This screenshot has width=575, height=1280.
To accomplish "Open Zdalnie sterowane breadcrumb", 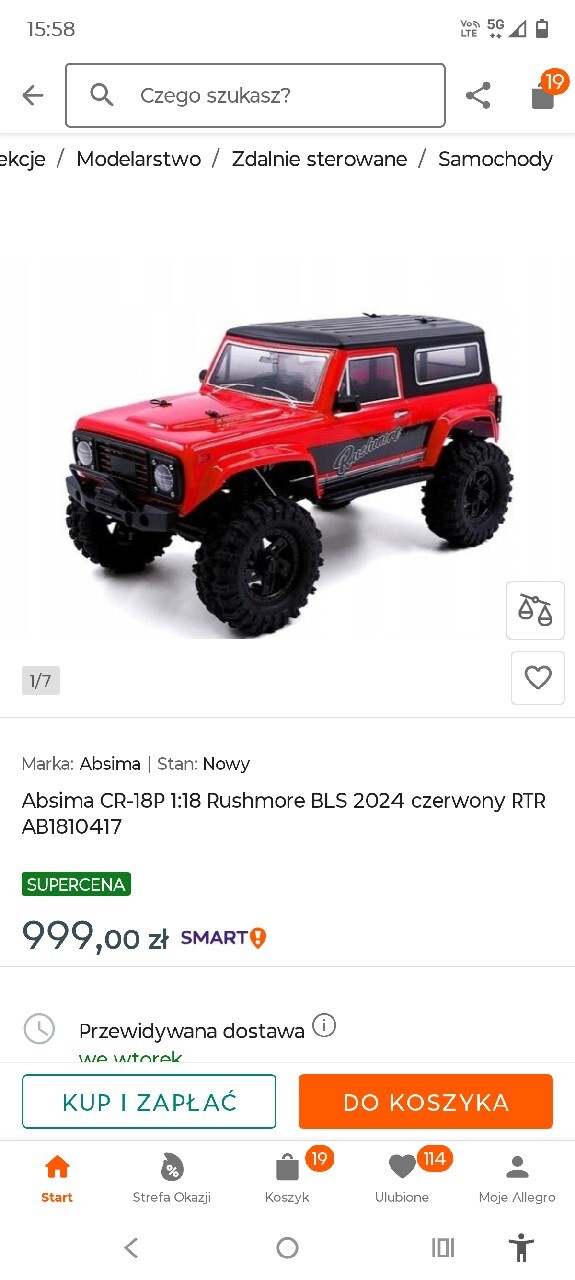I will pyautogui.click(x=320, y=159).
